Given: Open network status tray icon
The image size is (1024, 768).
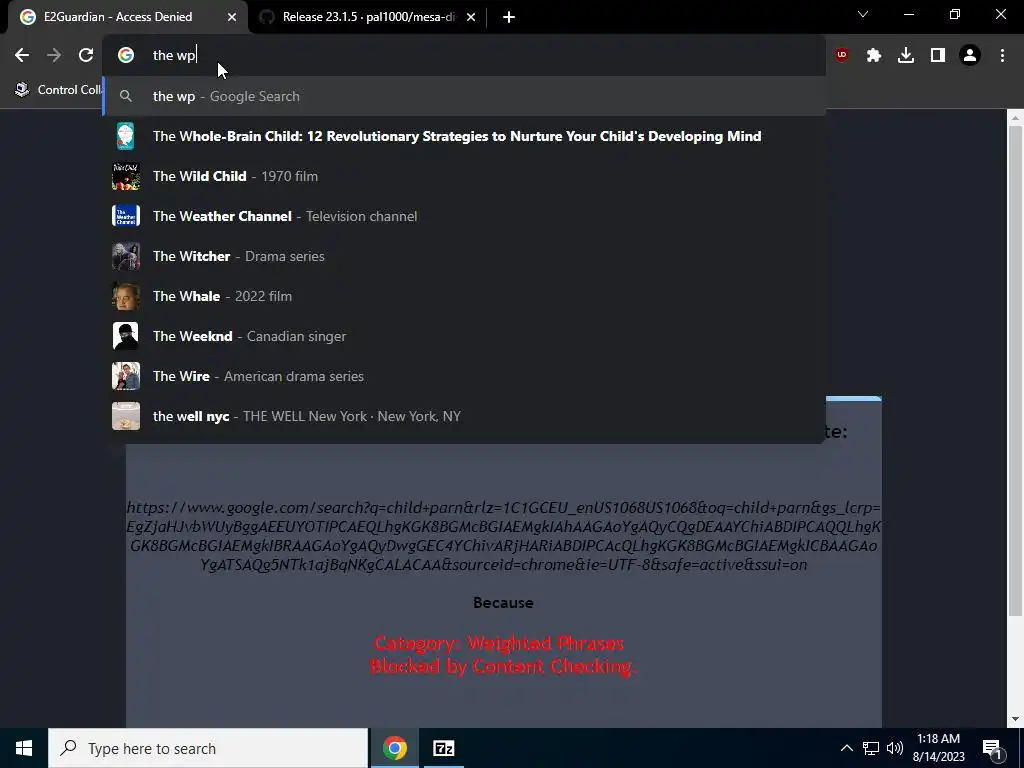Looking at the screenshot, I should tap(871, 748).
